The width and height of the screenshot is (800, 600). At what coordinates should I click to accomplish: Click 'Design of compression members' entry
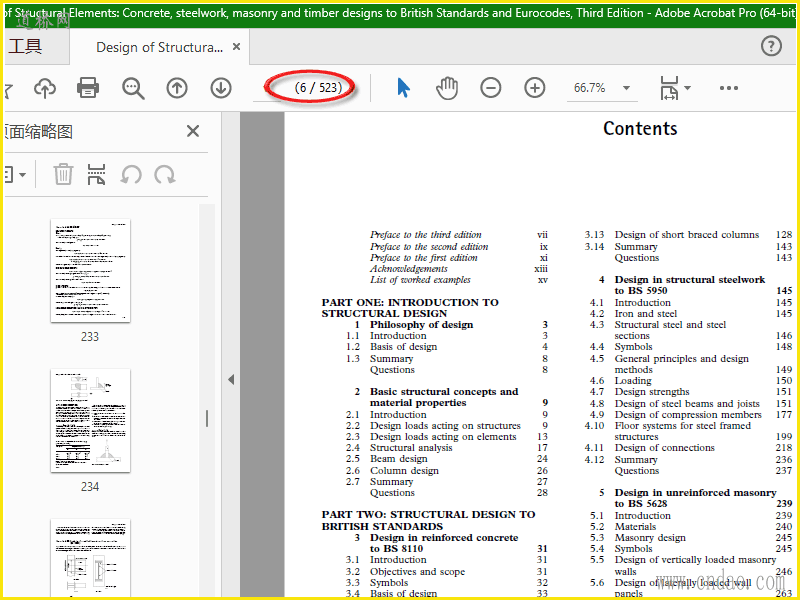click(688, 415)
